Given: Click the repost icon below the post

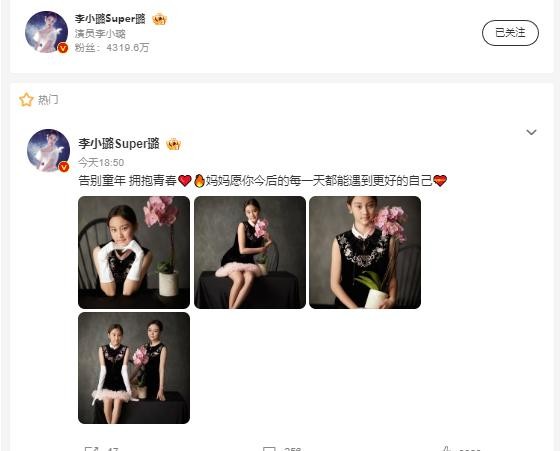Looking at the screenshot, I should click(x=91, y=449).
